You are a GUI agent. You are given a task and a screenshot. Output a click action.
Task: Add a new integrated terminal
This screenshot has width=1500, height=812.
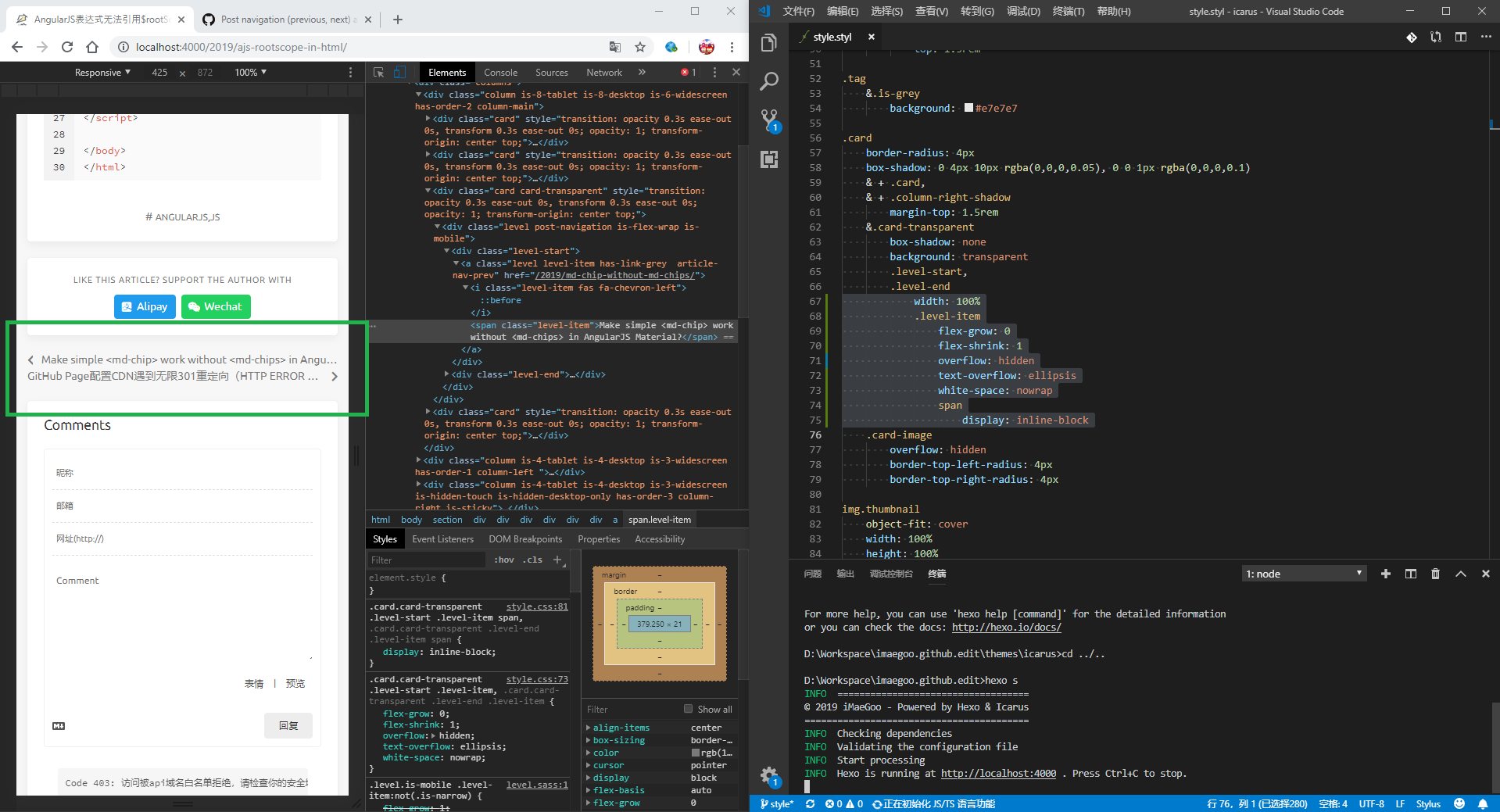[1385, 574]
